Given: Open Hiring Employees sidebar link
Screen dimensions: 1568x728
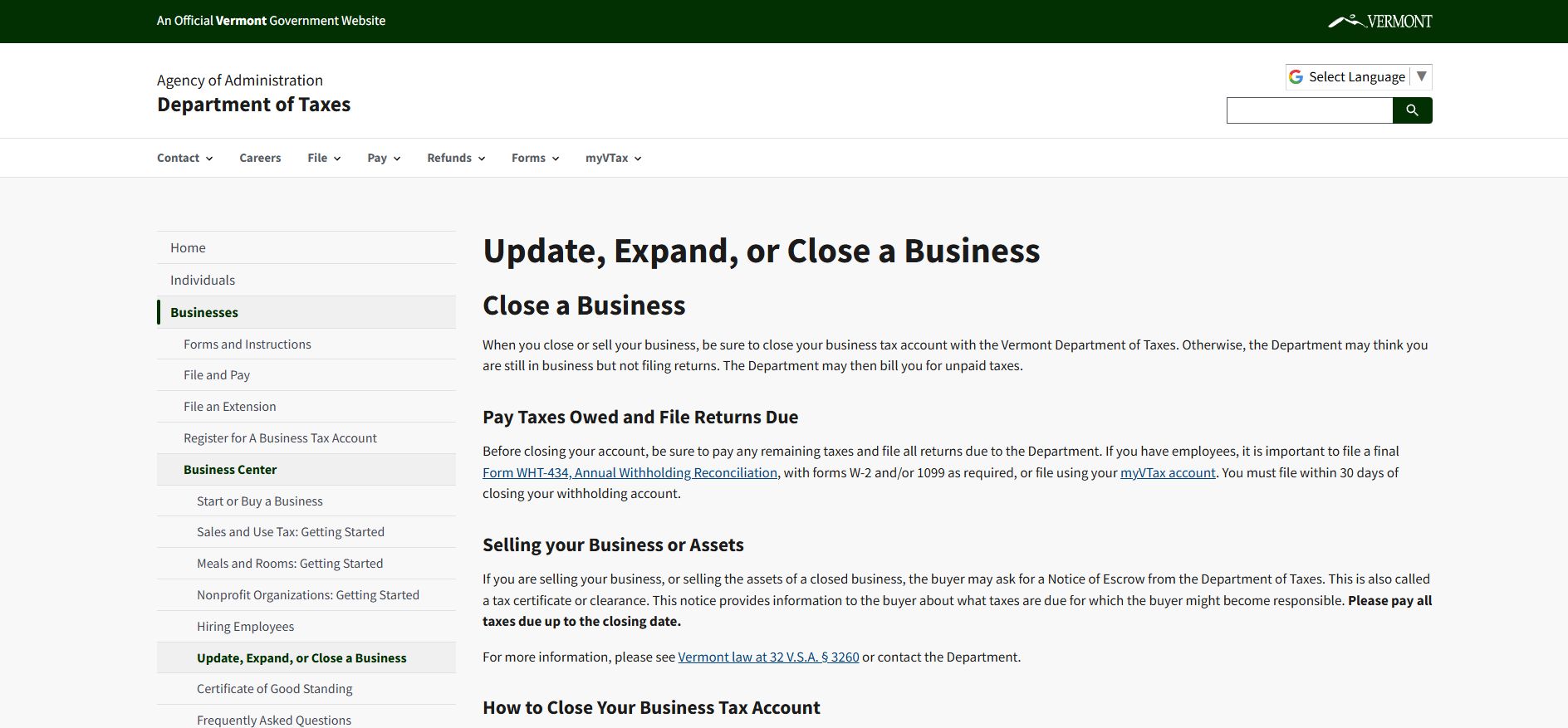Looking at the screenshot, I should tap(306, 627).
